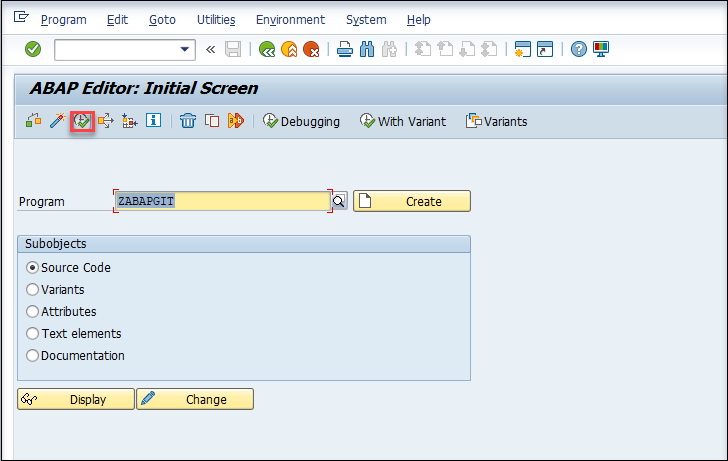Image resolution: width=728 pixels, height=461 pixels.
Task: Click the Copy program icon
Action: 212,121
